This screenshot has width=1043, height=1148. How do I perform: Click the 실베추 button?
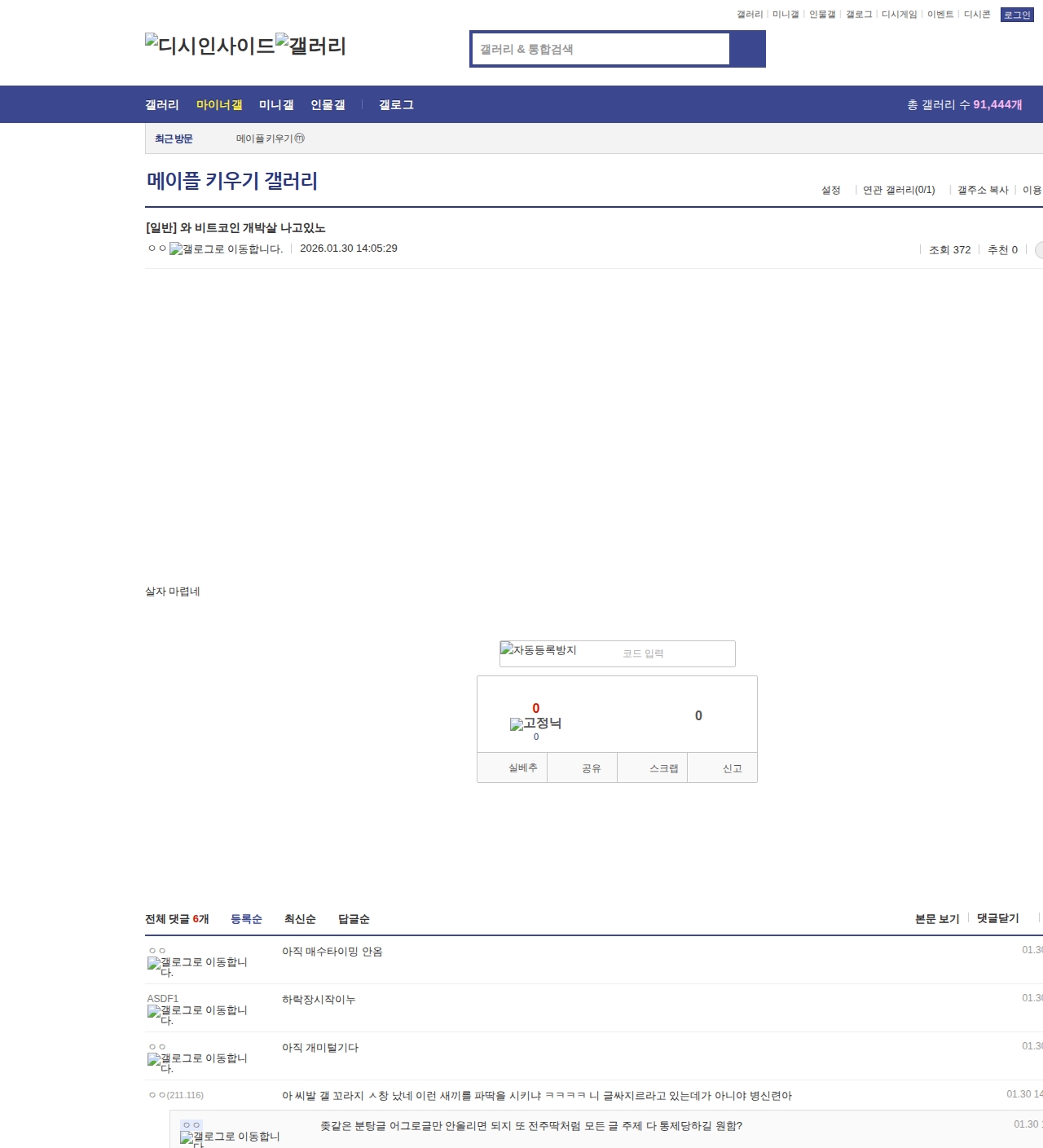pyautogui.click(x=522, y=768)
